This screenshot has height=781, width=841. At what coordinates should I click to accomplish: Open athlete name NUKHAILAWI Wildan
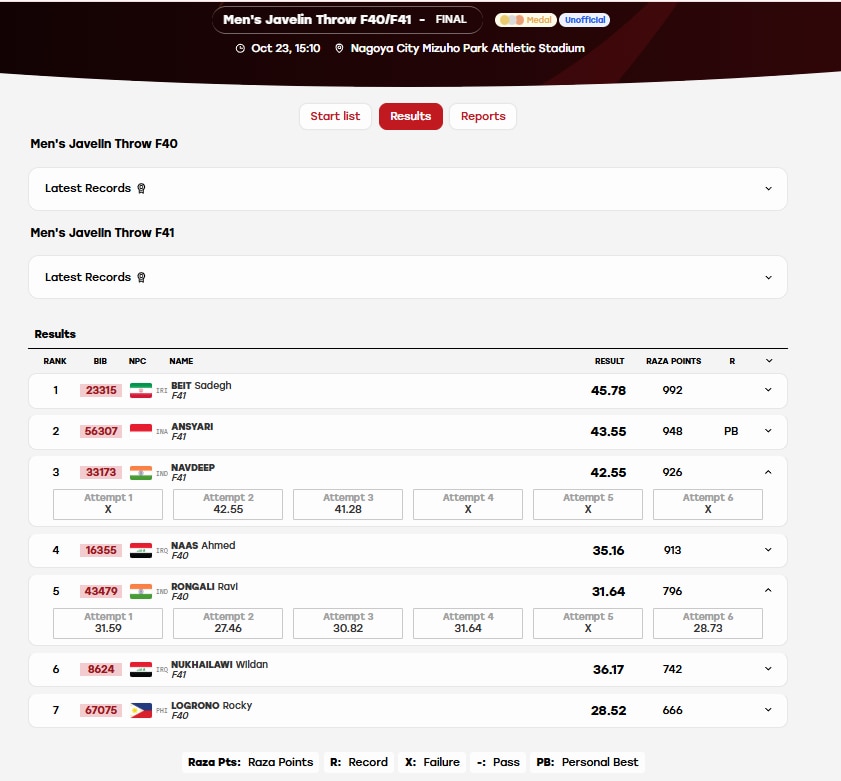coord(219,664)
